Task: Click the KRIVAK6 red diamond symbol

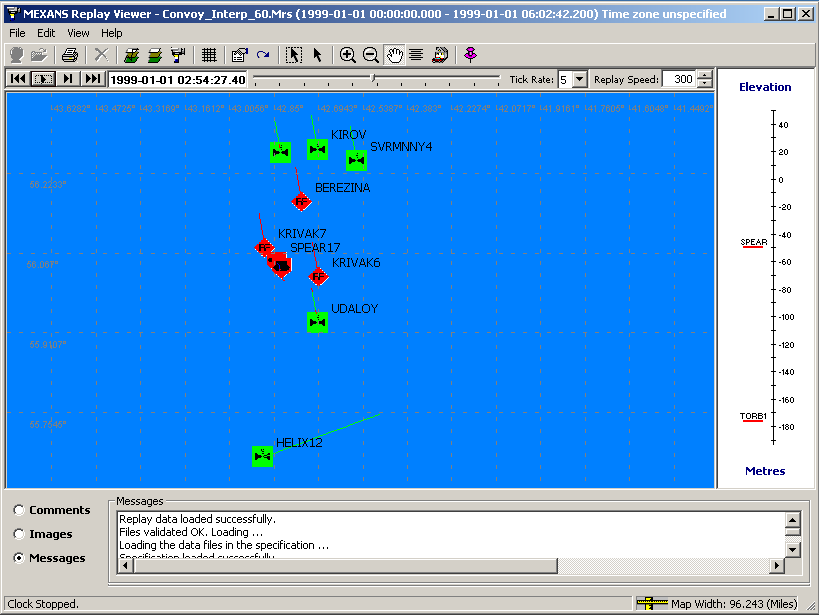Action: tap(318, 276)
